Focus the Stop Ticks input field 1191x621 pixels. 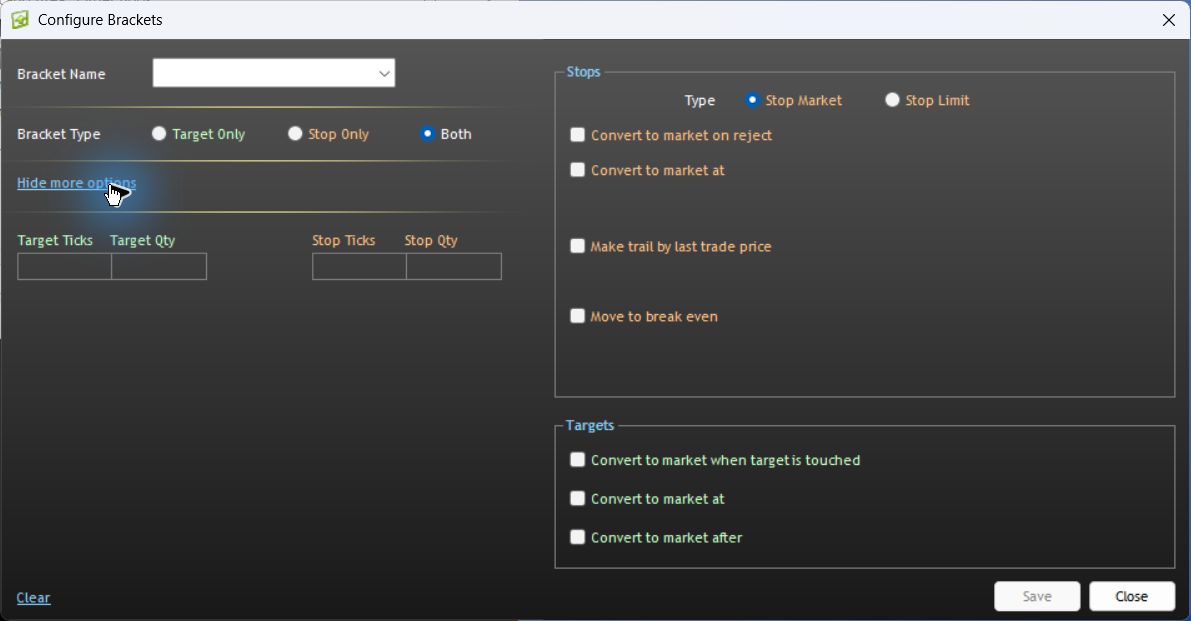tap(359, 266)
